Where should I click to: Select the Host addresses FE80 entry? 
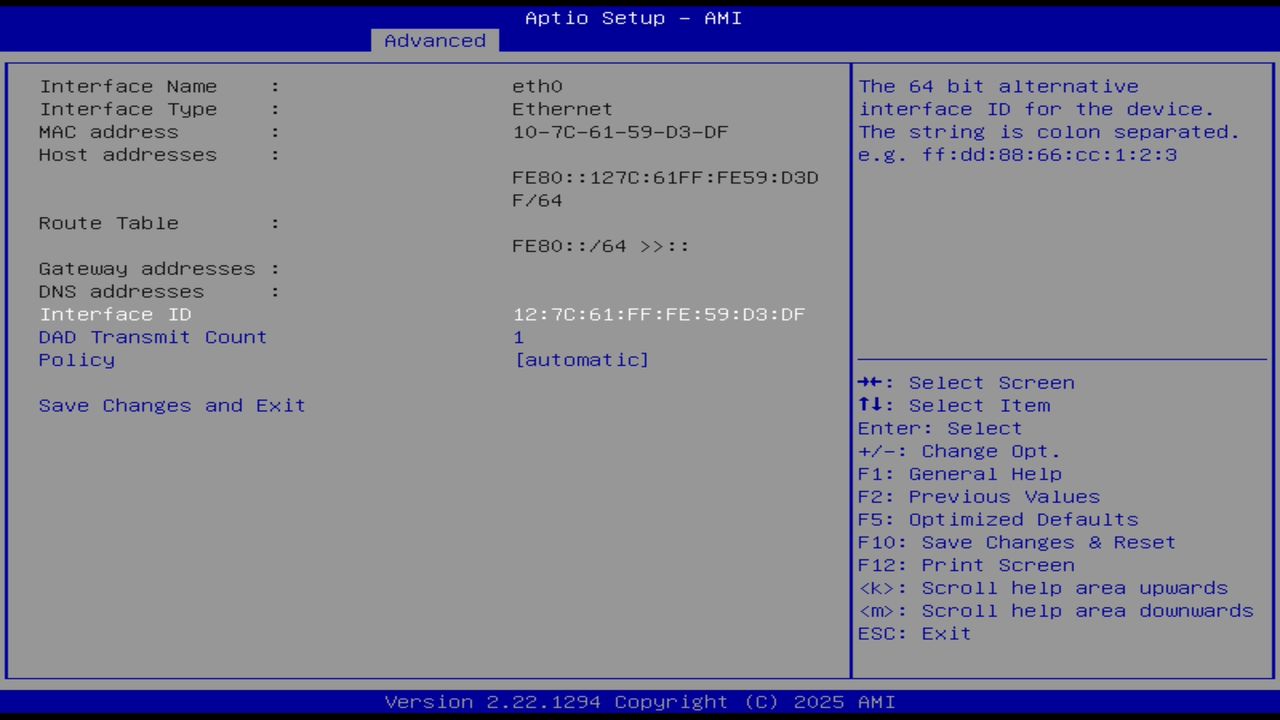click(665, 177)
